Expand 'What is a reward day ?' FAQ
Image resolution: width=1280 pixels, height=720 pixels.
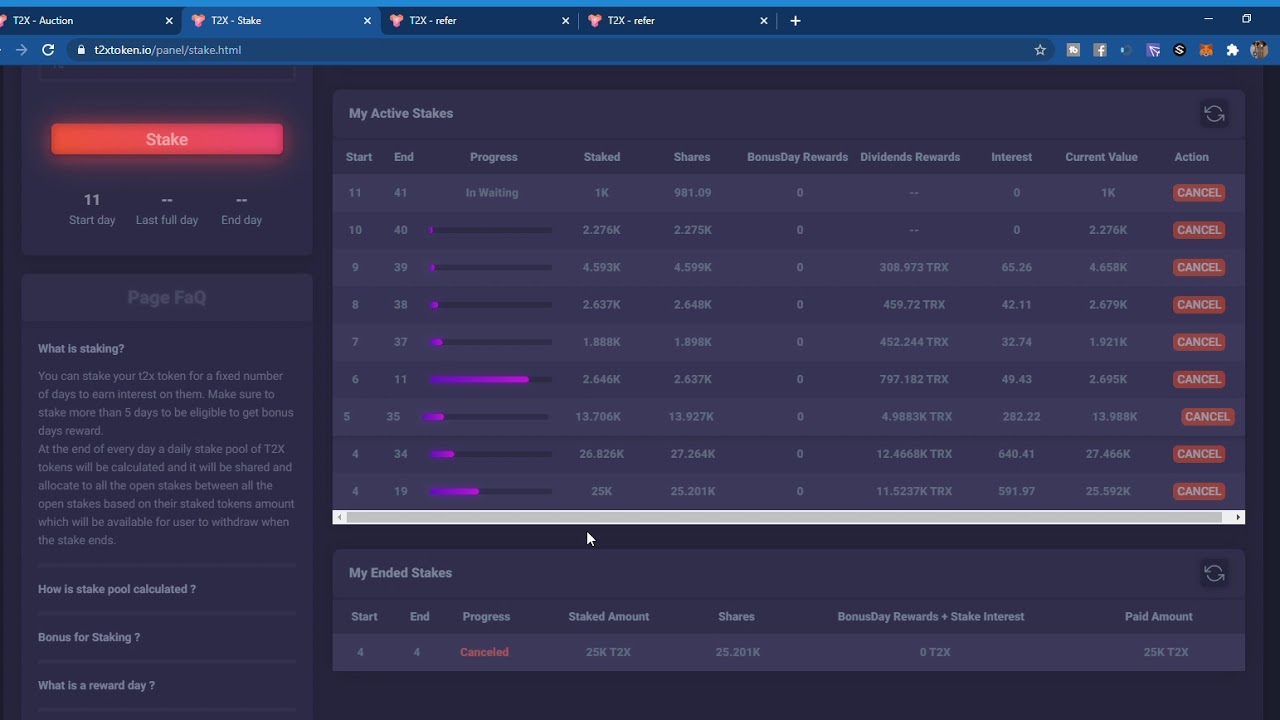click(x=96, y=685)
